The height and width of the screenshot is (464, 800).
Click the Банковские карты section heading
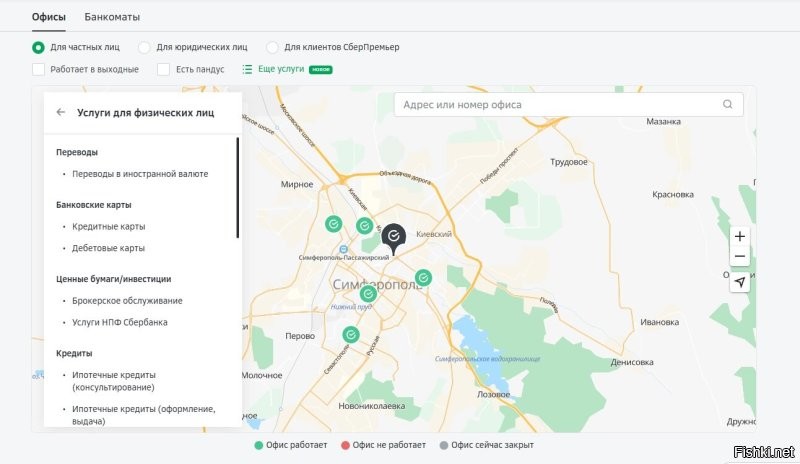(x=93, y=205)
